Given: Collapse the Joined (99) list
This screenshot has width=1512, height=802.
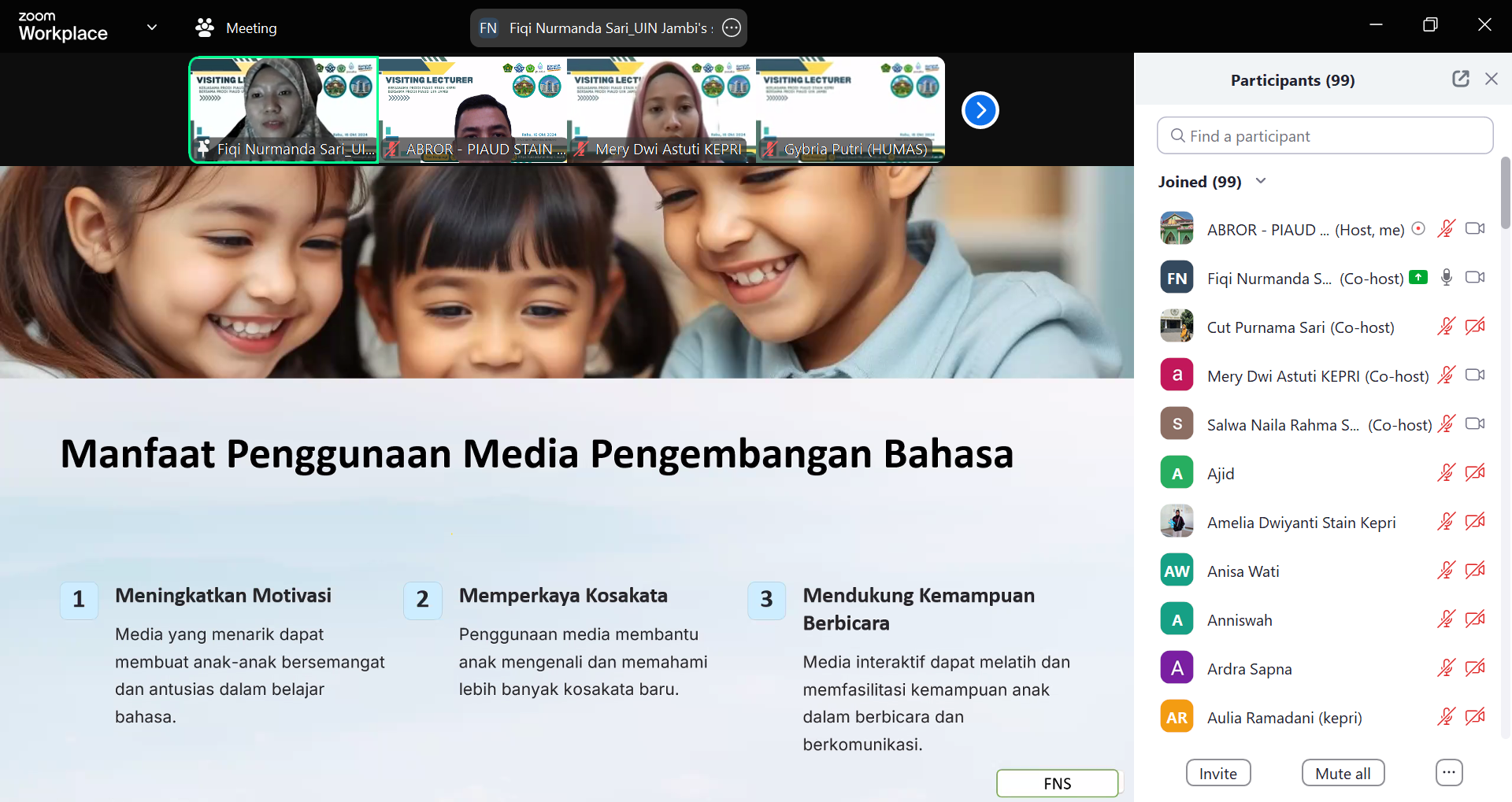Looking at the screenshot, I should pyautogui.click(x=1261, y=181).
